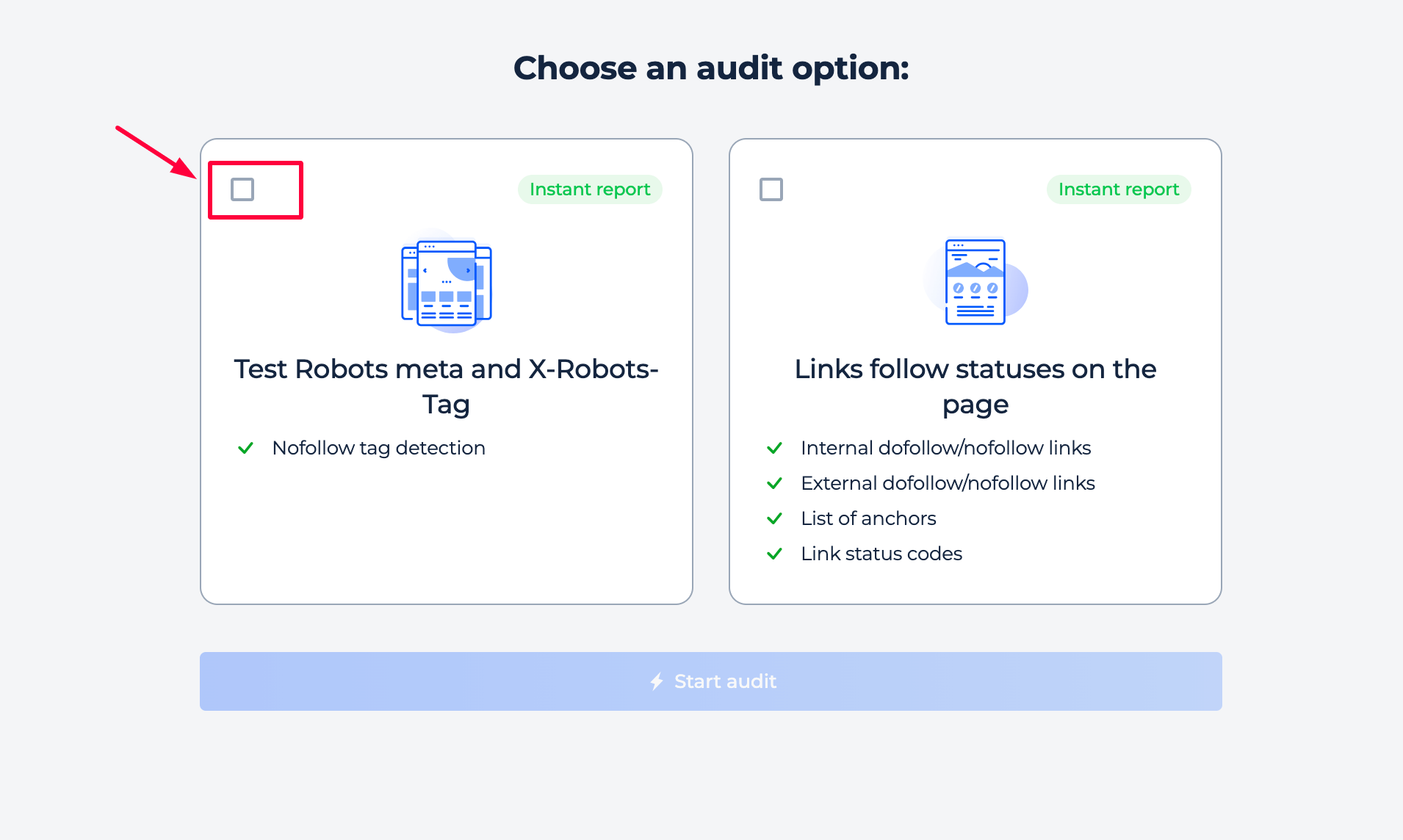The height and width of the screenshot is (840, 1403).
Task: Click the checkmark beside Internal dofollow/nofollow links
Action: click(774, 448)
